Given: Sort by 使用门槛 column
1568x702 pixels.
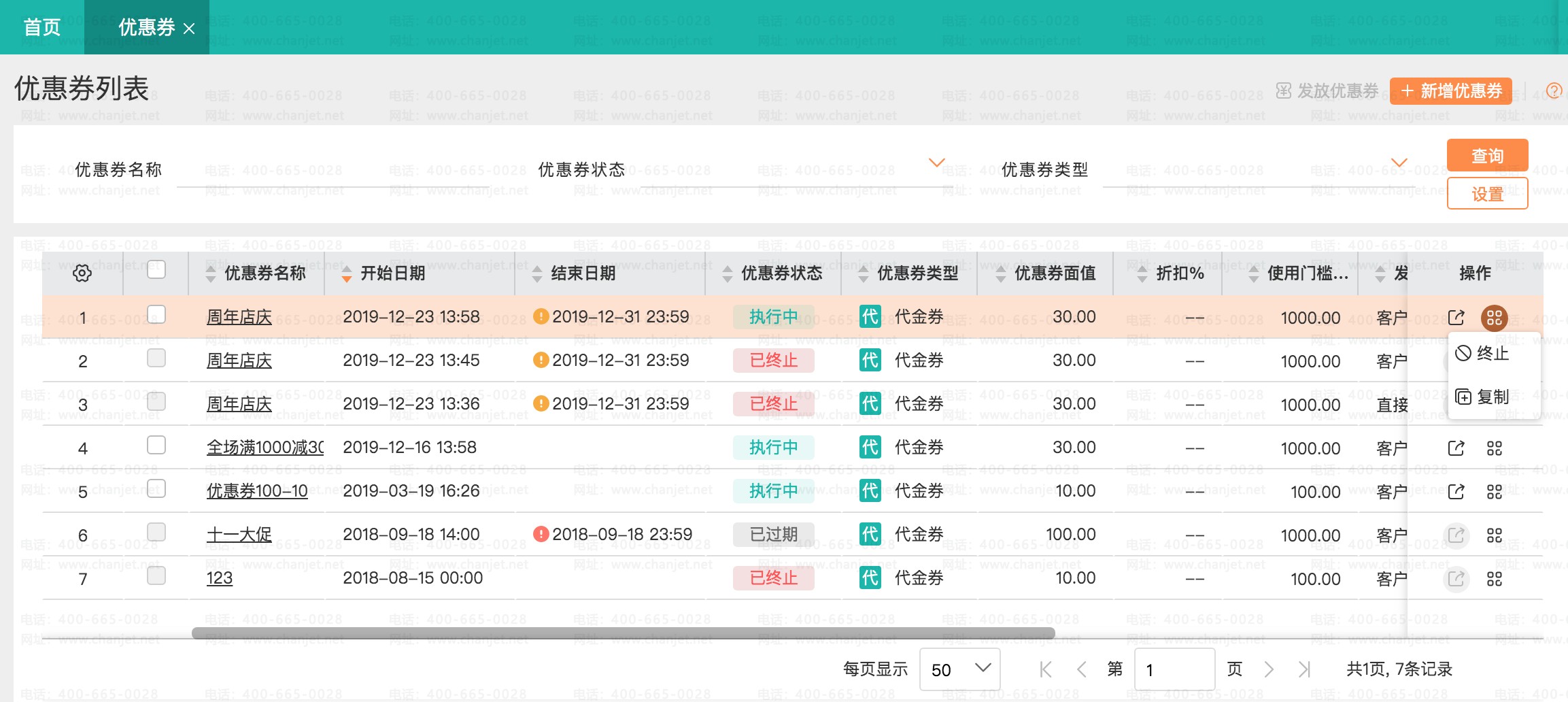Looking at the screenshot, I should [x=1253, y=273].
